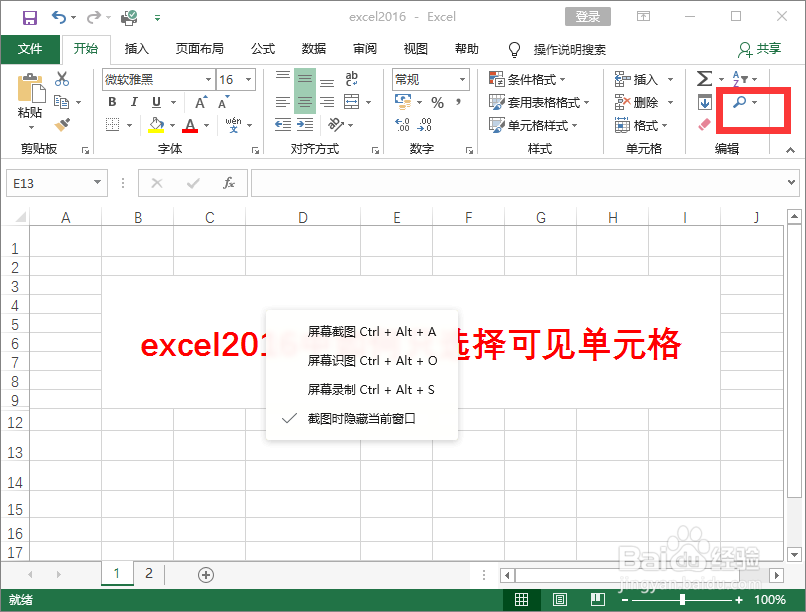
Task: Click the 登录 sign-in button
Action: point(588,16)
